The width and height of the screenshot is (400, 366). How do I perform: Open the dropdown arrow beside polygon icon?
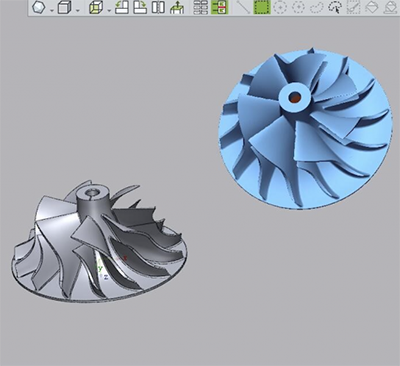[x=52, y=11]
